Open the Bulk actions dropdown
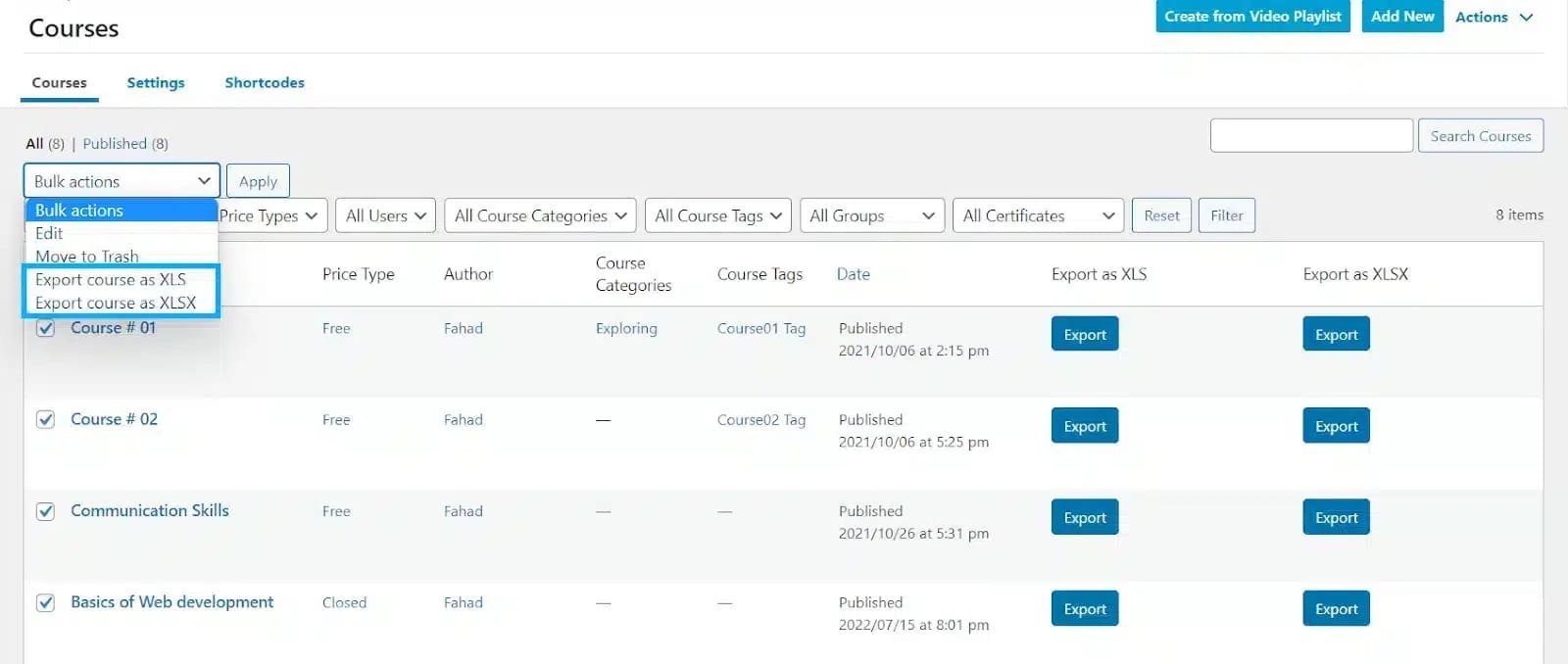1568x664 pixels. click(x=122, y=181)
